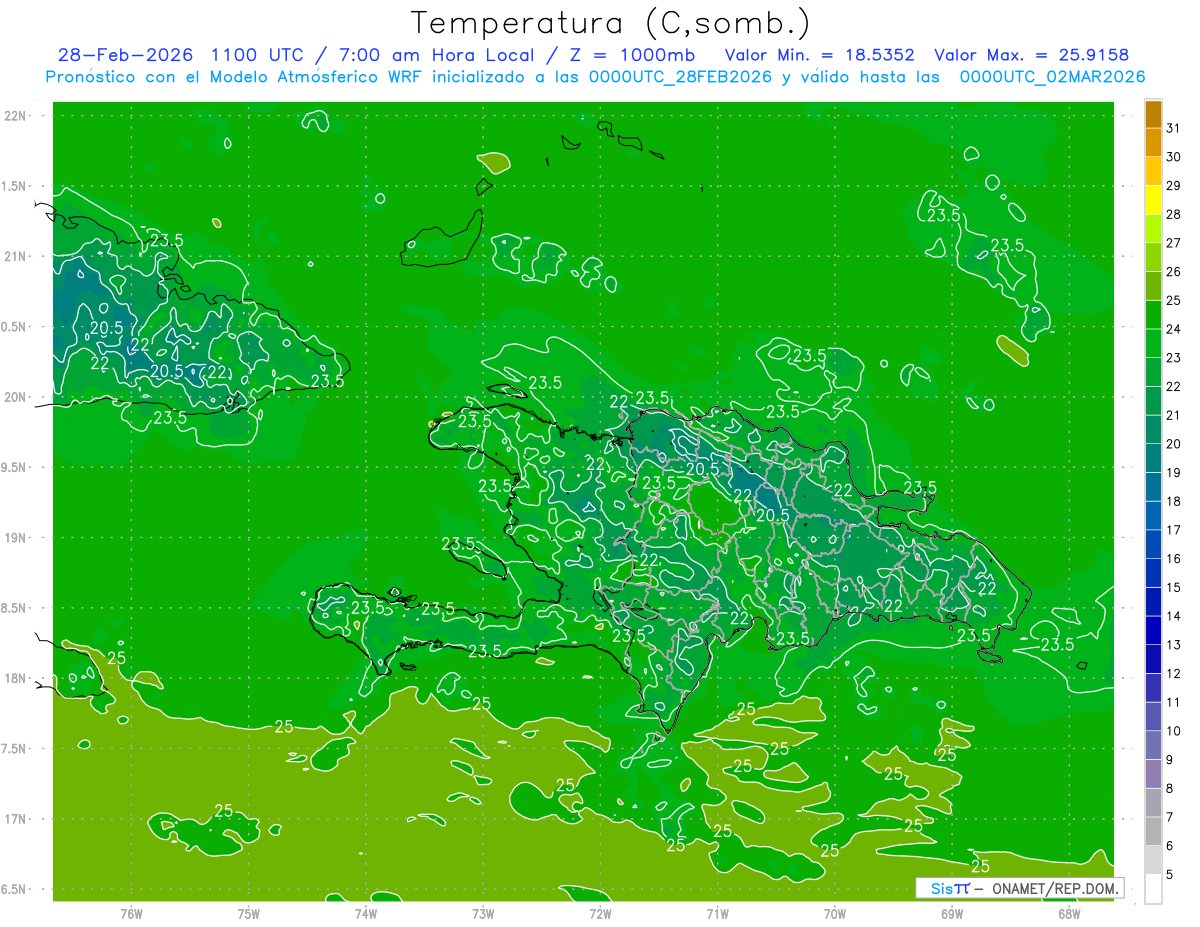Click the title "Temperatura (C,somb.)"
This screenshot has height=927, width=1200.
point(611,23)
